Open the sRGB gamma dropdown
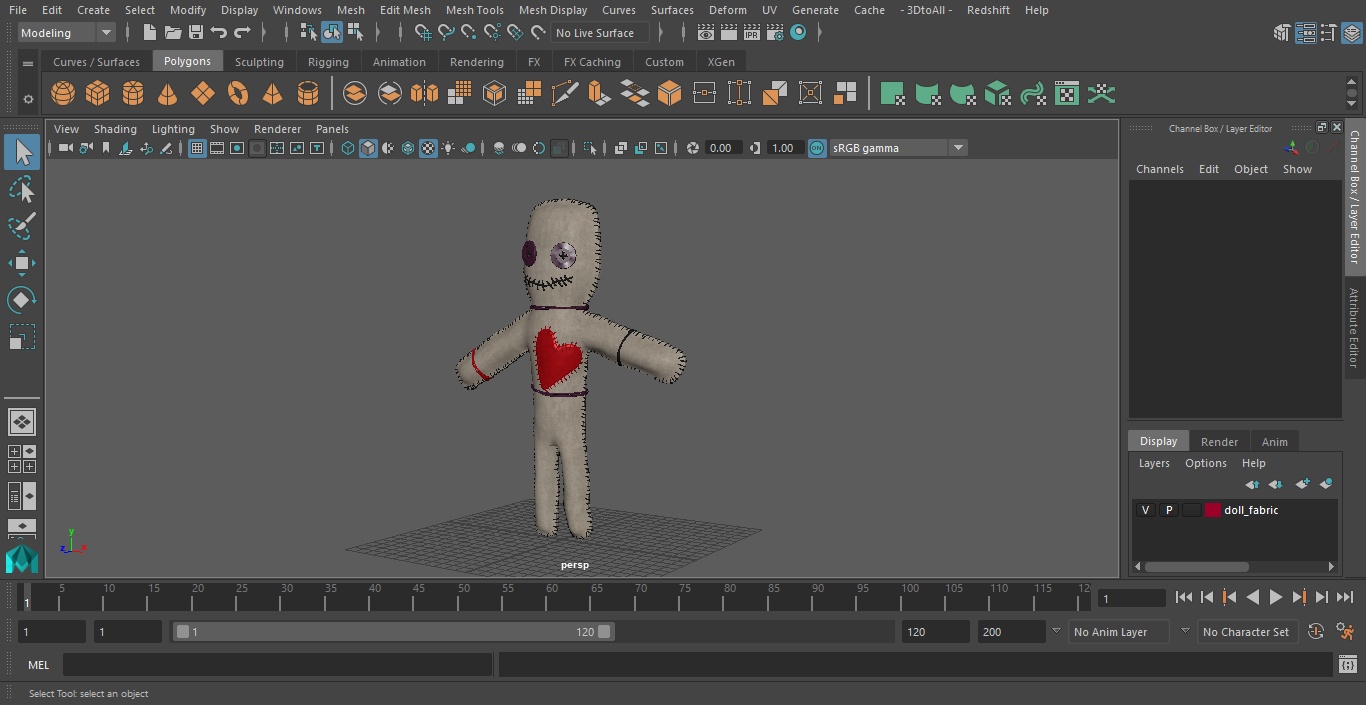Viewport: 1366px width, 705px height. [898, 148]
